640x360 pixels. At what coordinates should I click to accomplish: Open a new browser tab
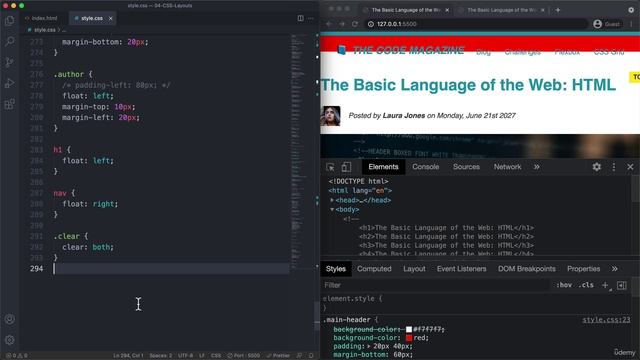point(558,10)
